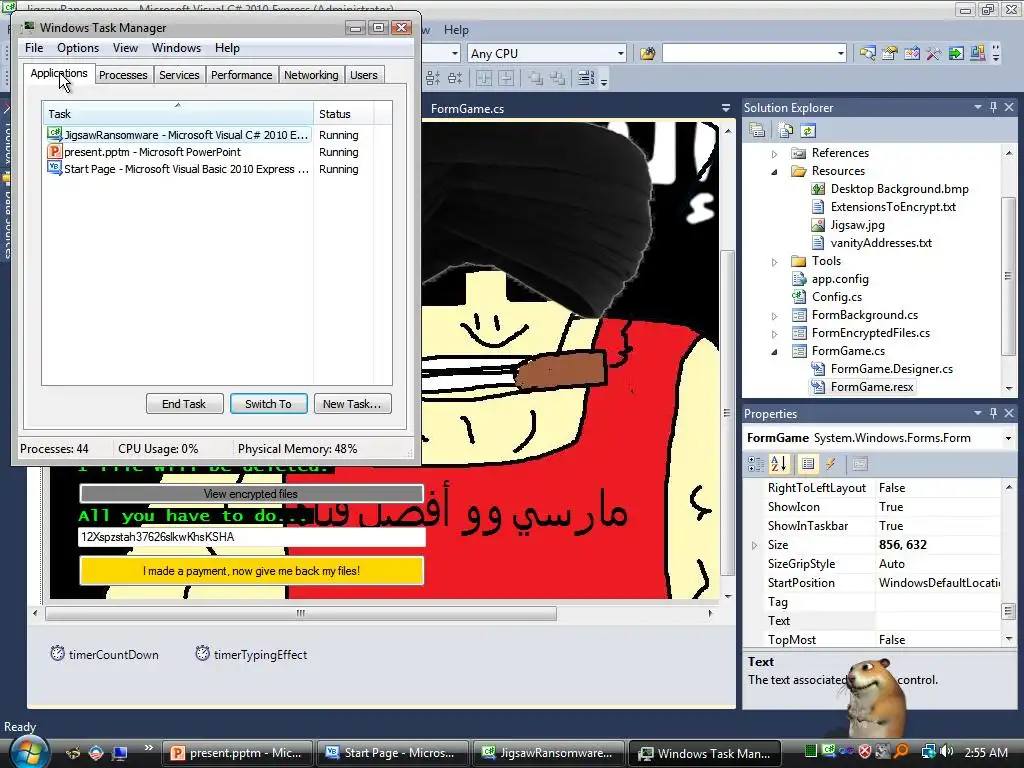Expand FormBackground.cs node
The height and width of the screenshot is (768, 1024).
point(775,316)
